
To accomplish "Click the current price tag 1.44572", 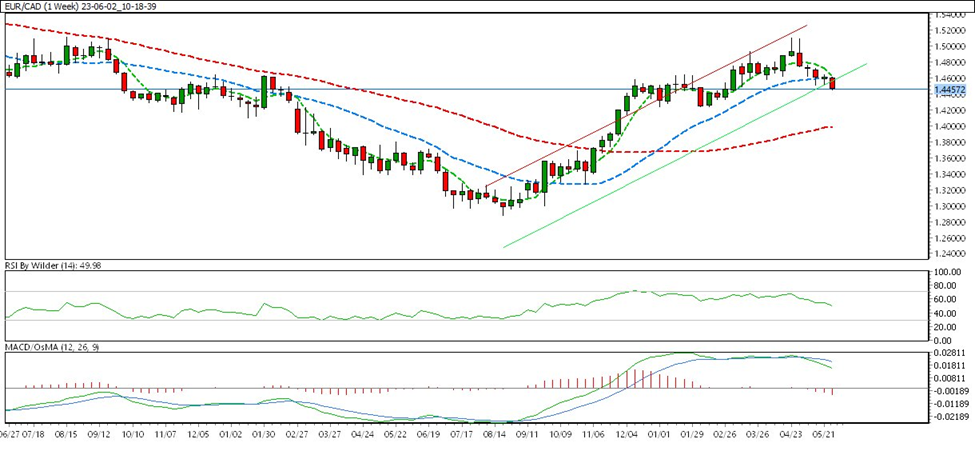I will 950,90.
